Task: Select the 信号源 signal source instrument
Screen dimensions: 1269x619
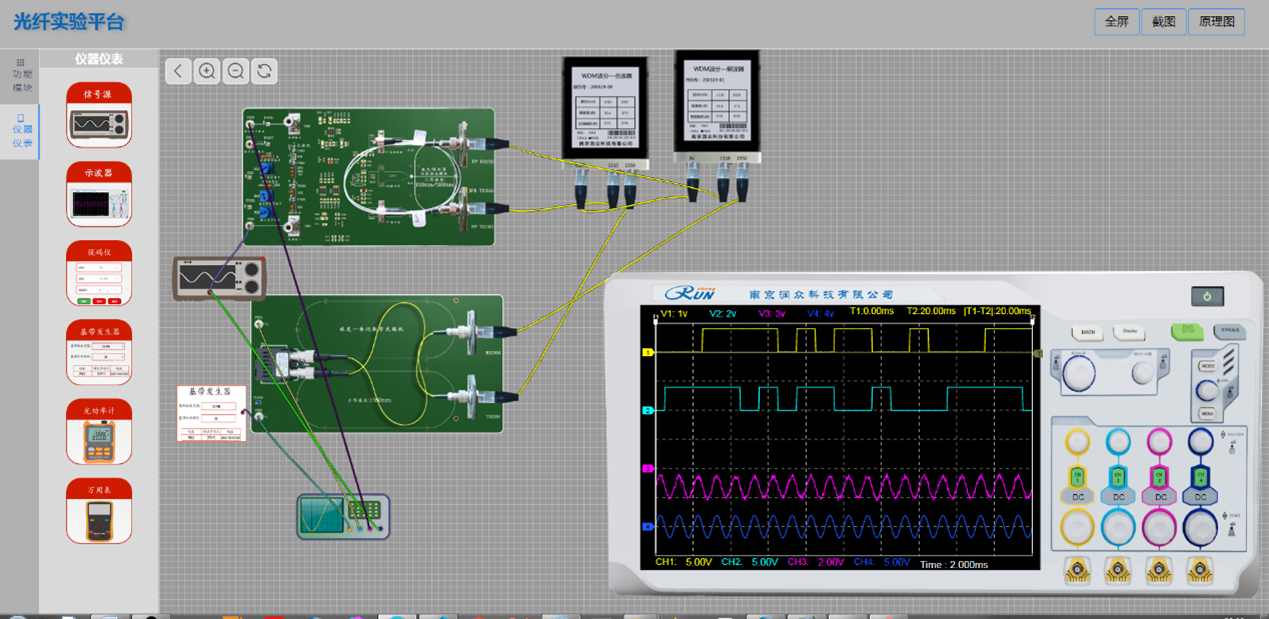Action: coord(99,115)
